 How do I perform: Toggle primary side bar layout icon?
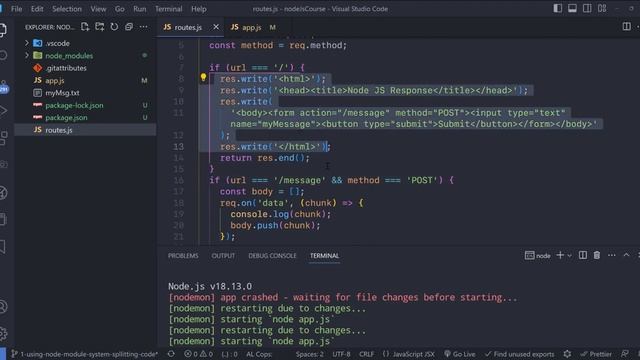558,8
